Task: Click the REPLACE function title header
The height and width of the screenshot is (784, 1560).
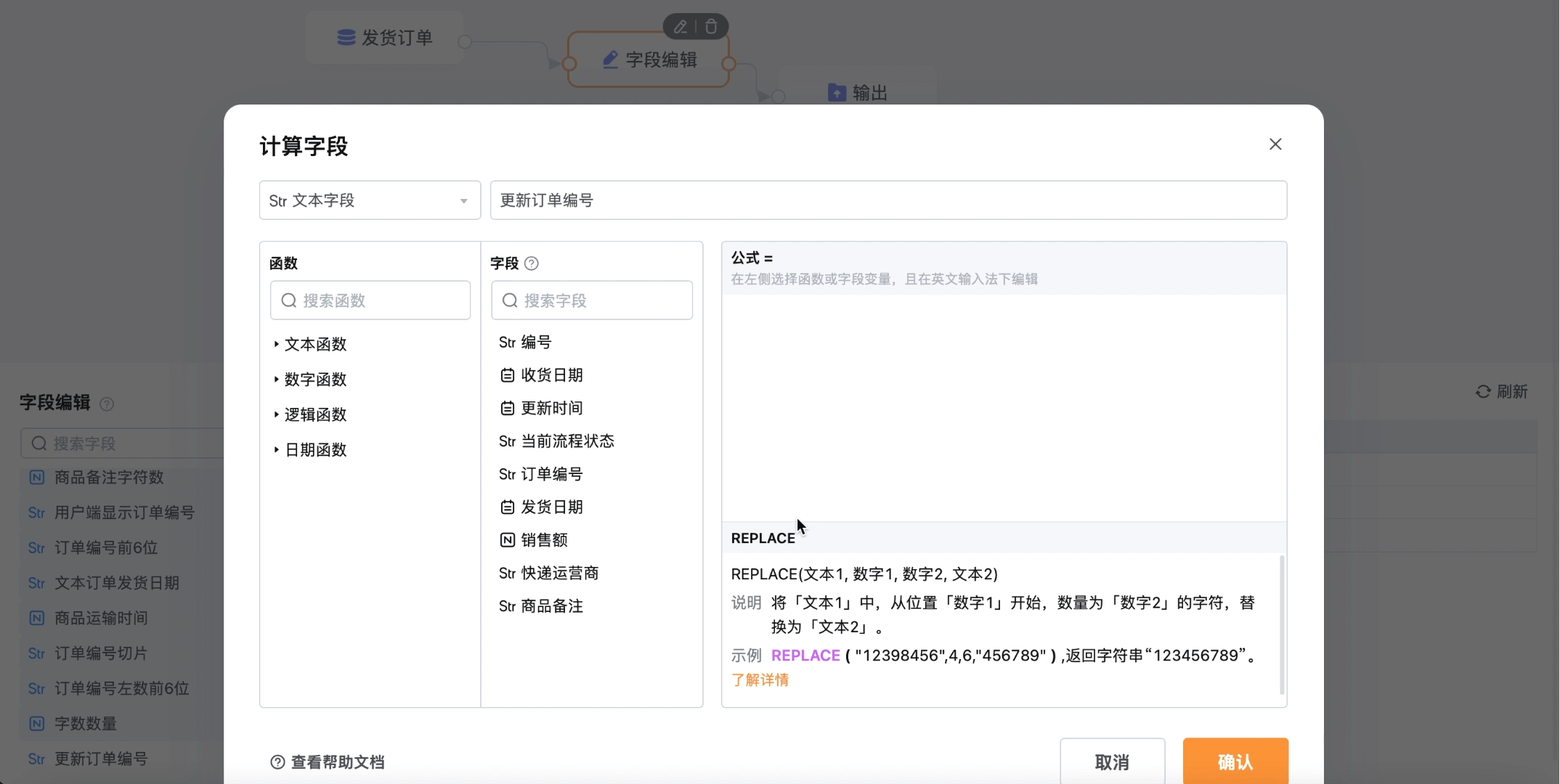Action: point(763,538)
